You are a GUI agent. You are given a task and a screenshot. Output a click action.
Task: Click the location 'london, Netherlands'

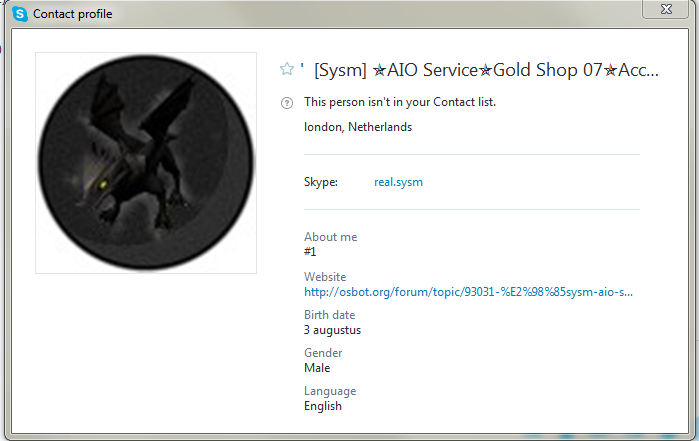click(x=358, y=127)
